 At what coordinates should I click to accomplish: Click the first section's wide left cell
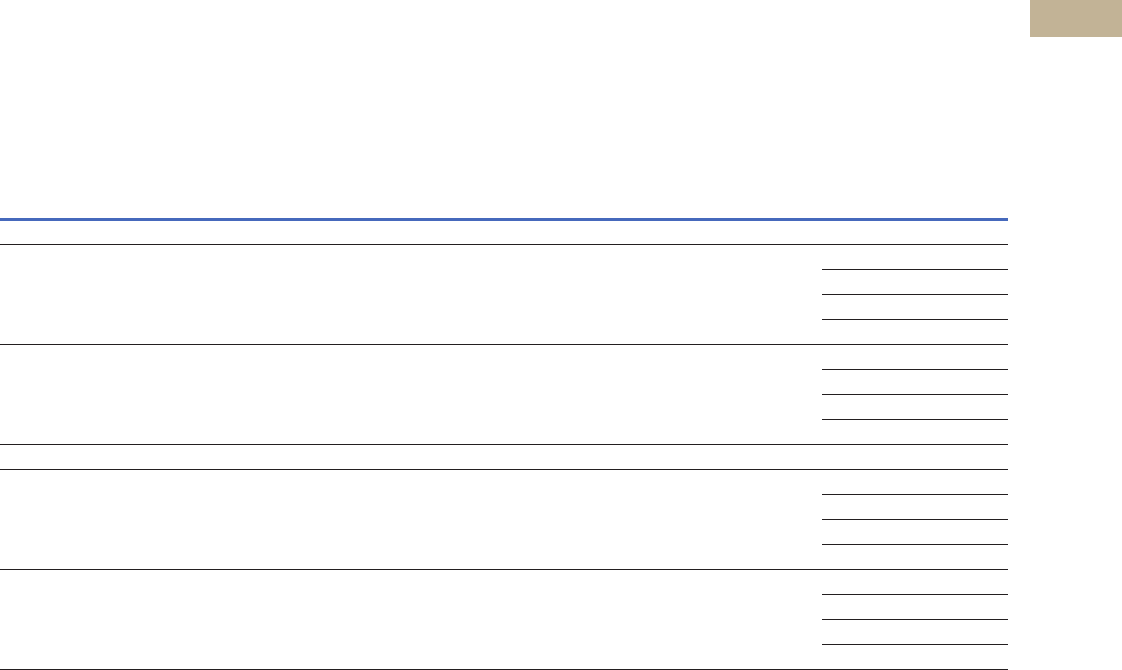(x=411, y=294)
